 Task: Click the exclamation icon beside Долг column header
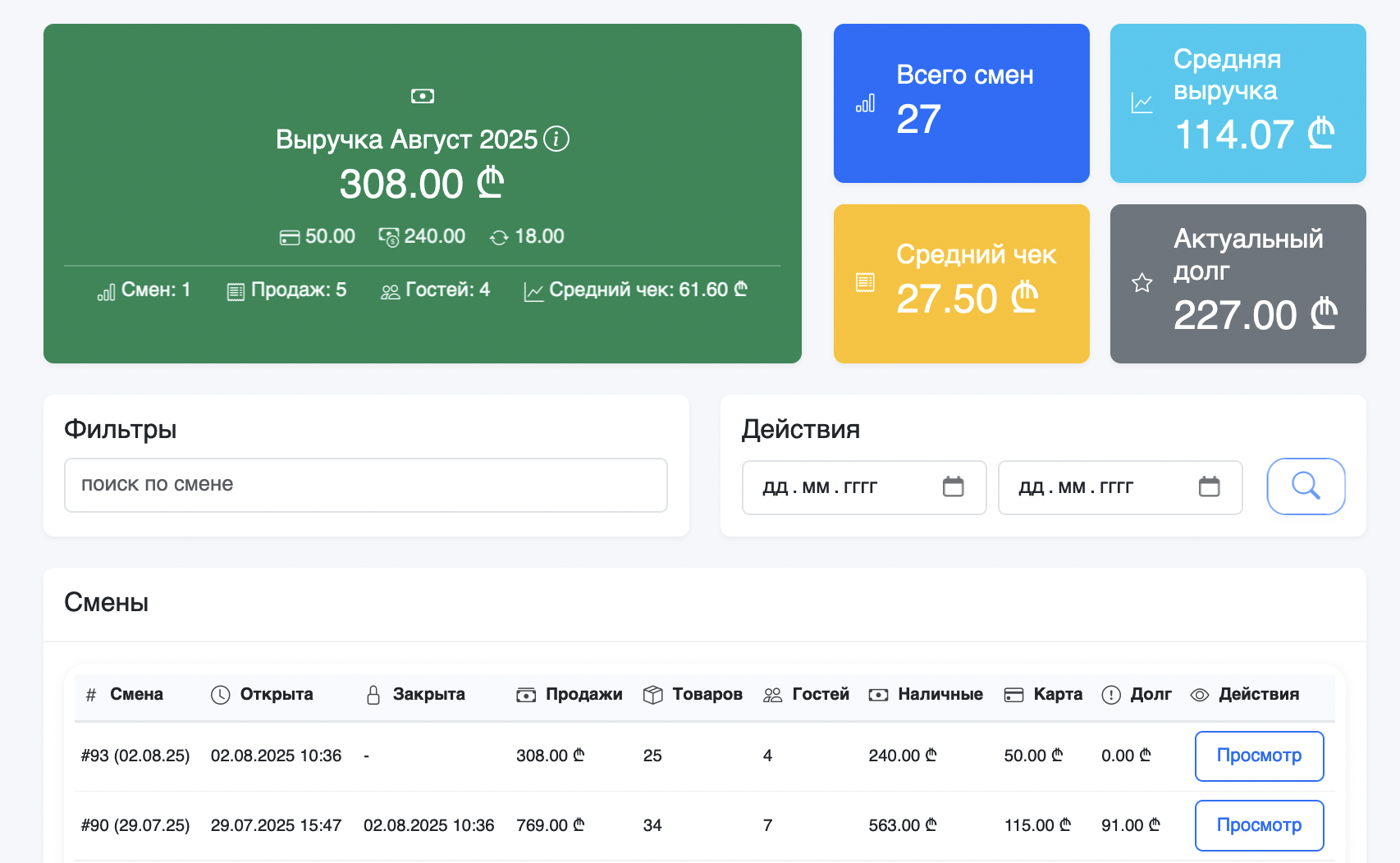(x=1111, y=694)
